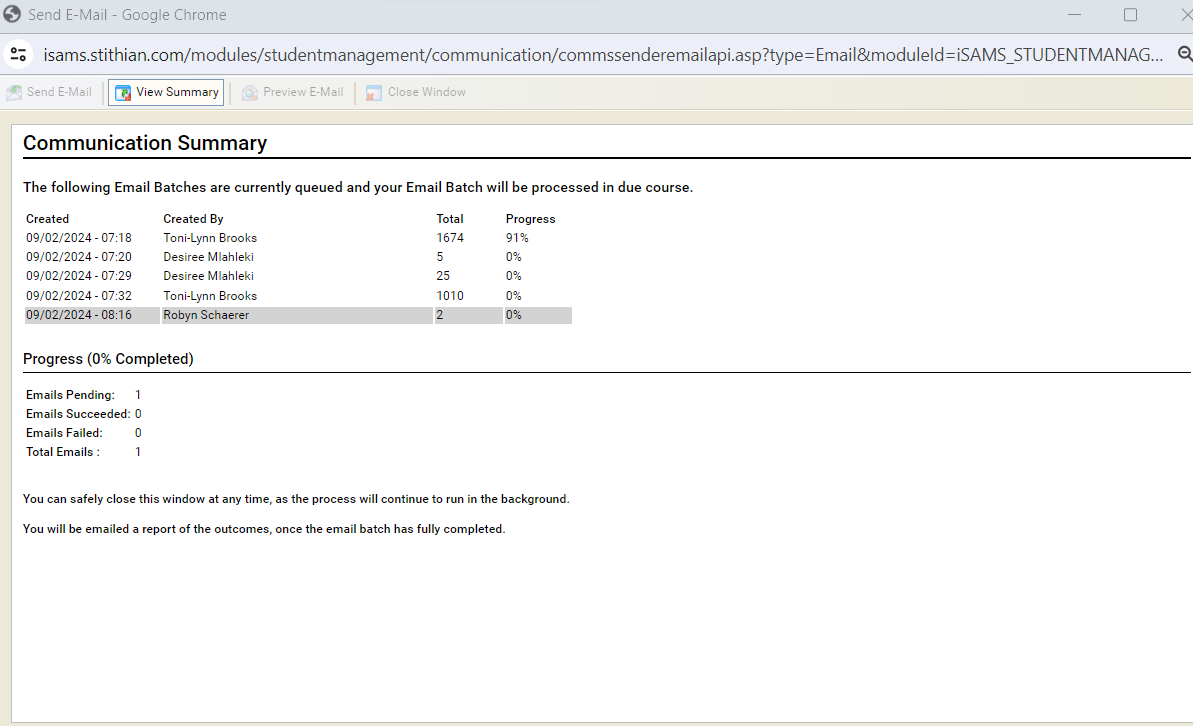
Task: Click the Created column header
Action: point(47,219)
